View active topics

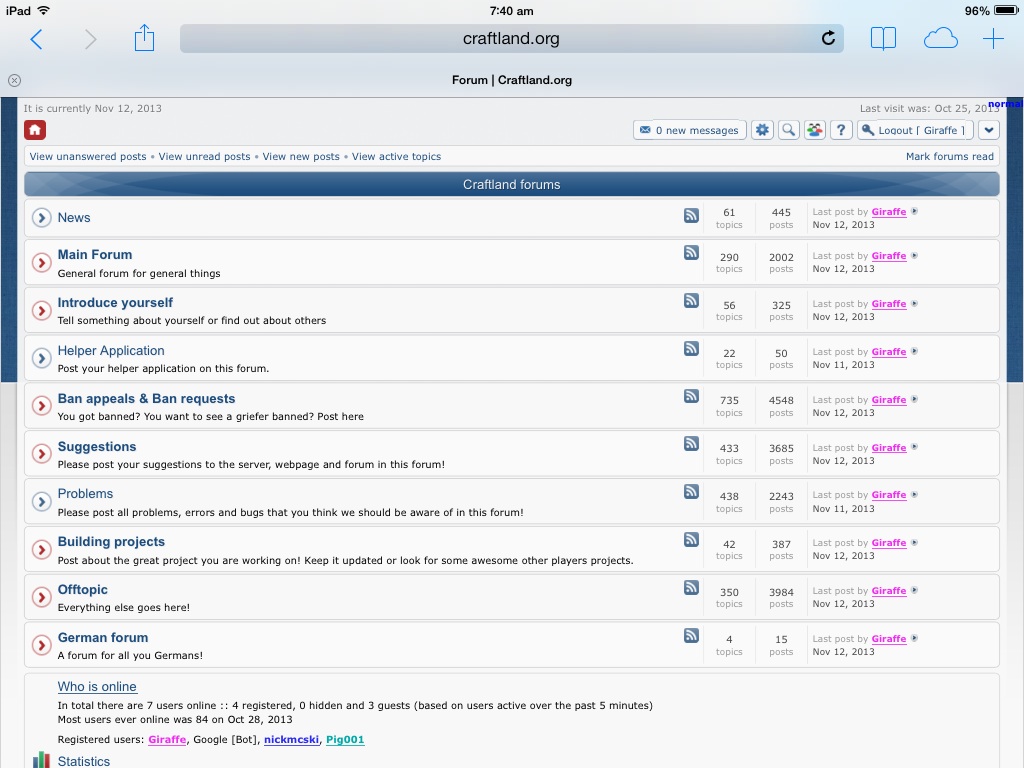pyautogui.click(x=396, y=157)
